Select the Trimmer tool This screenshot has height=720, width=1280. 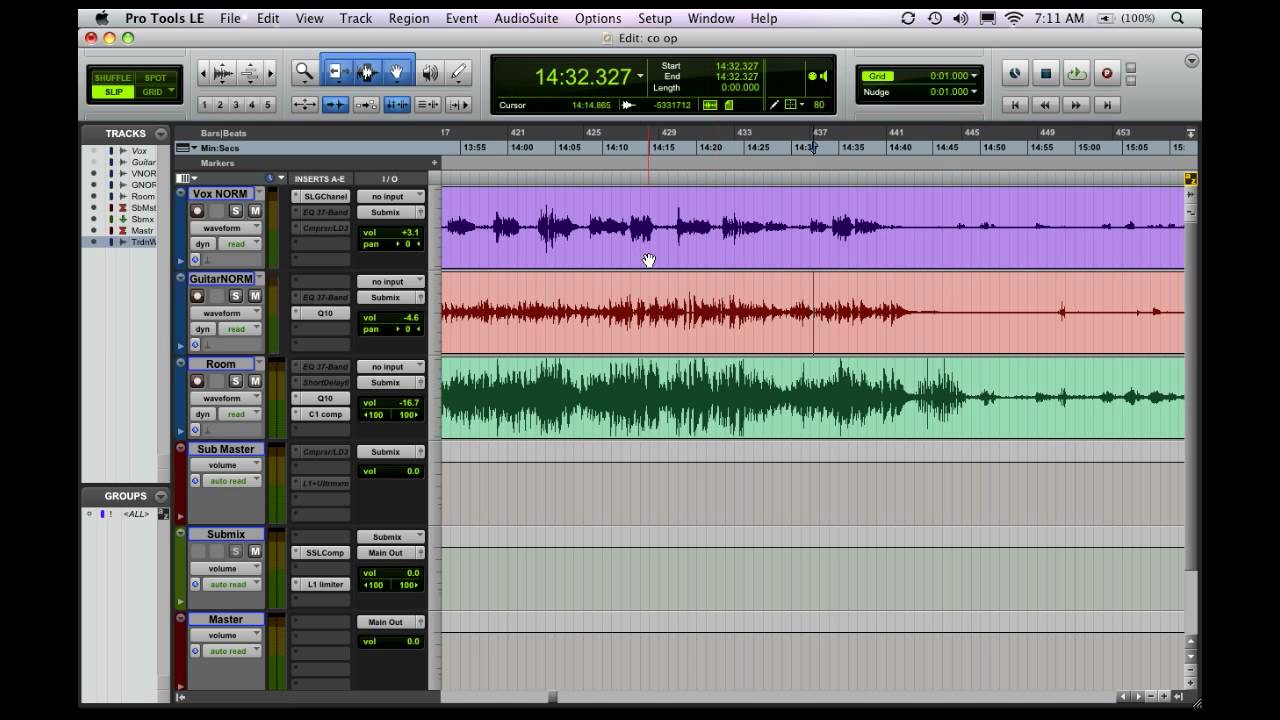coord(337,72)
